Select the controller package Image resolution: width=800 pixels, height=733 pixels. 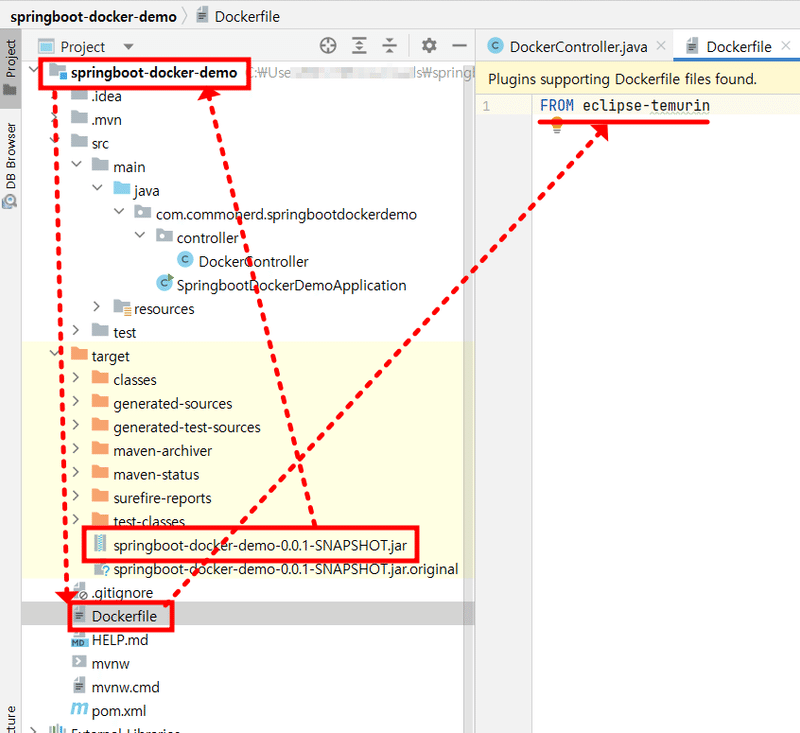[207, 238]
